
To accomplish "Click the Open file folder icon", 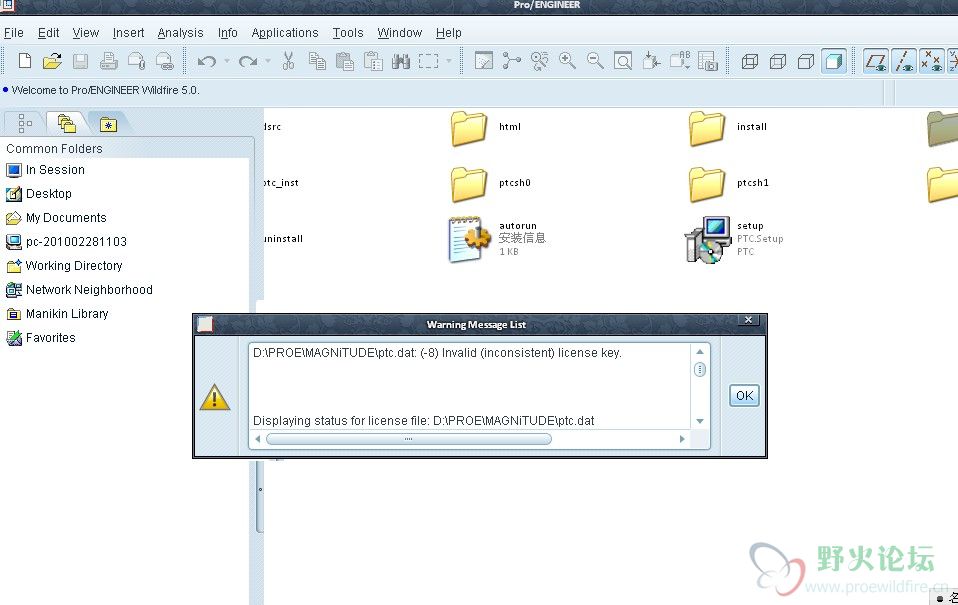I will pyautogui.click(x=53, y=61).
